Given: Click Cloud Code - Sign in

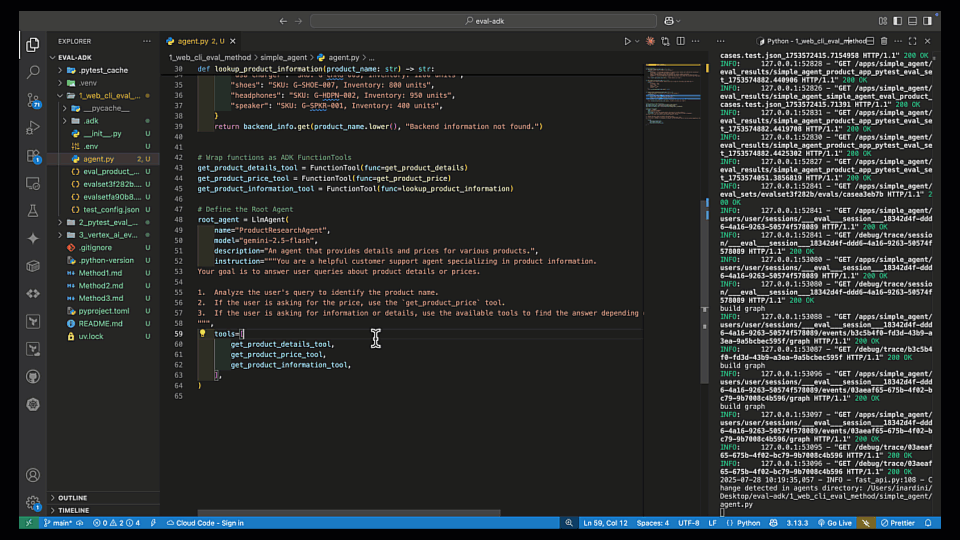Looking at the screenshot, I should pyautogui.click(x=204, y=523).
